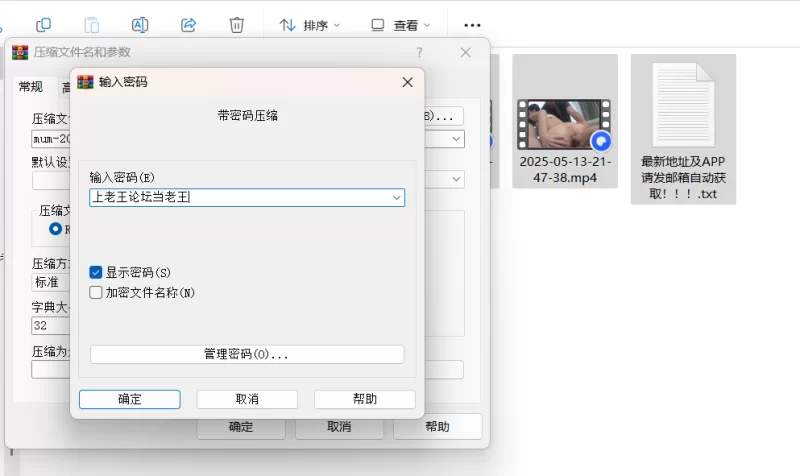
Task: Click the question mark help icon
Action: pyautogui.click(x=419, y=52)
